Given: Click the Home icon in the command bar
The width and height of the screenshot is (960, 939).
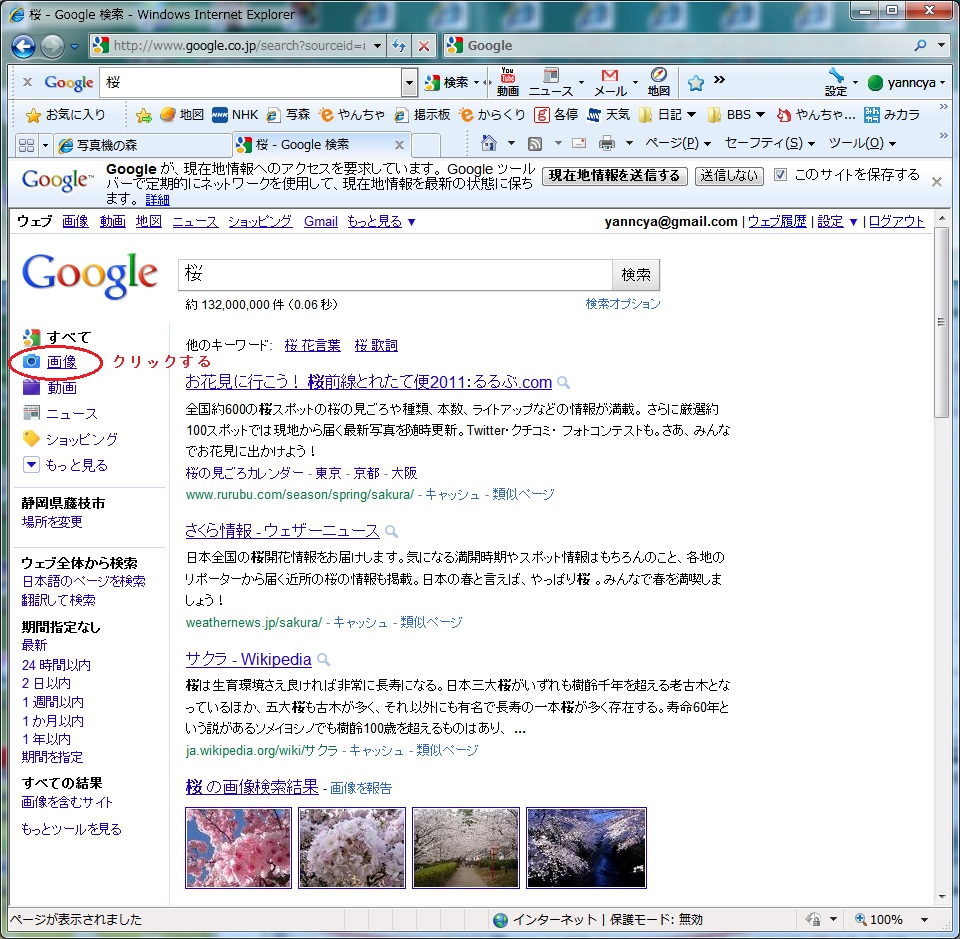Looking at the screenshot, I should [x=489, y=143].
